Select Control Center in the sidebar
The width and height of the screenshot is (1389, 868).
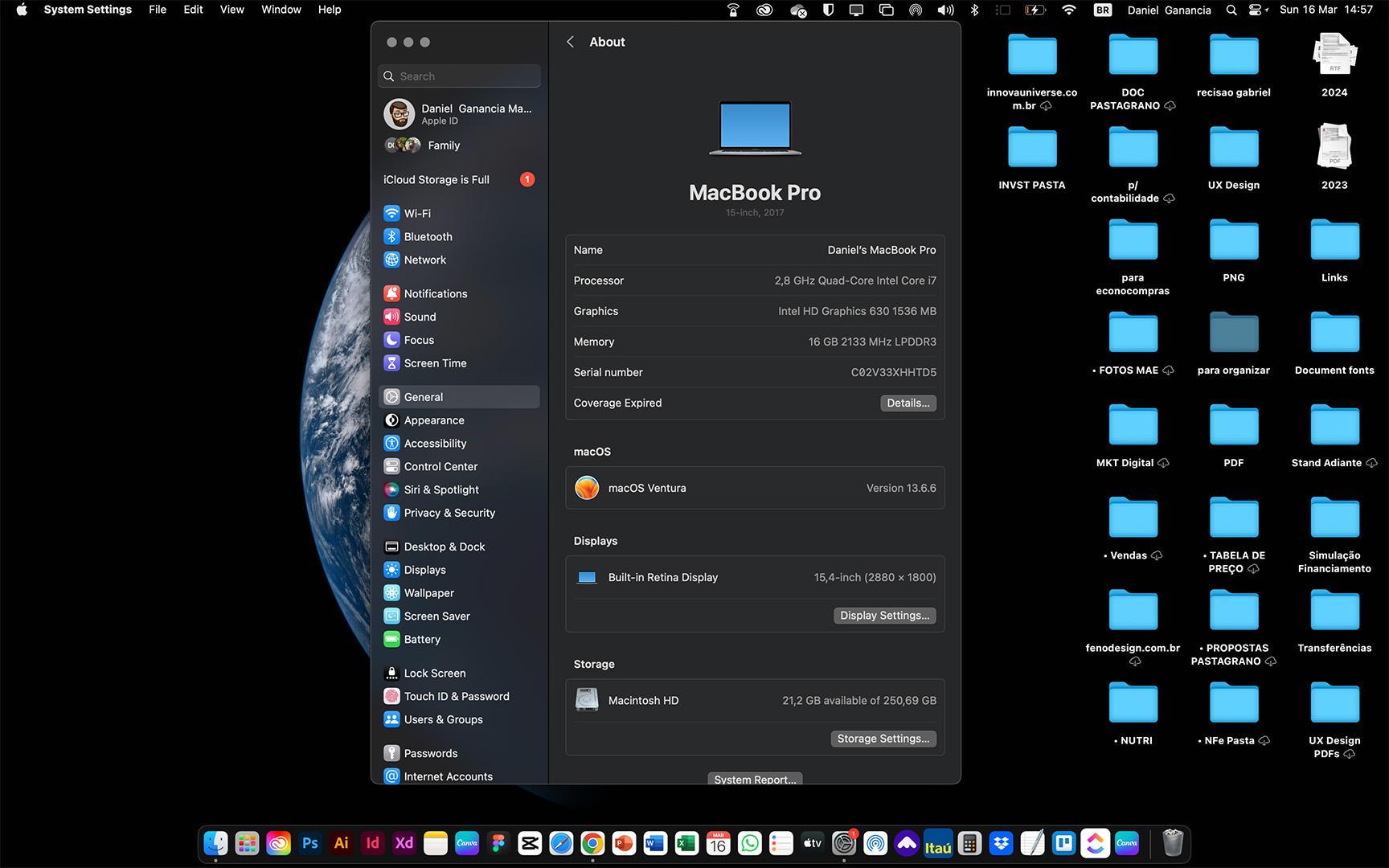459,466
